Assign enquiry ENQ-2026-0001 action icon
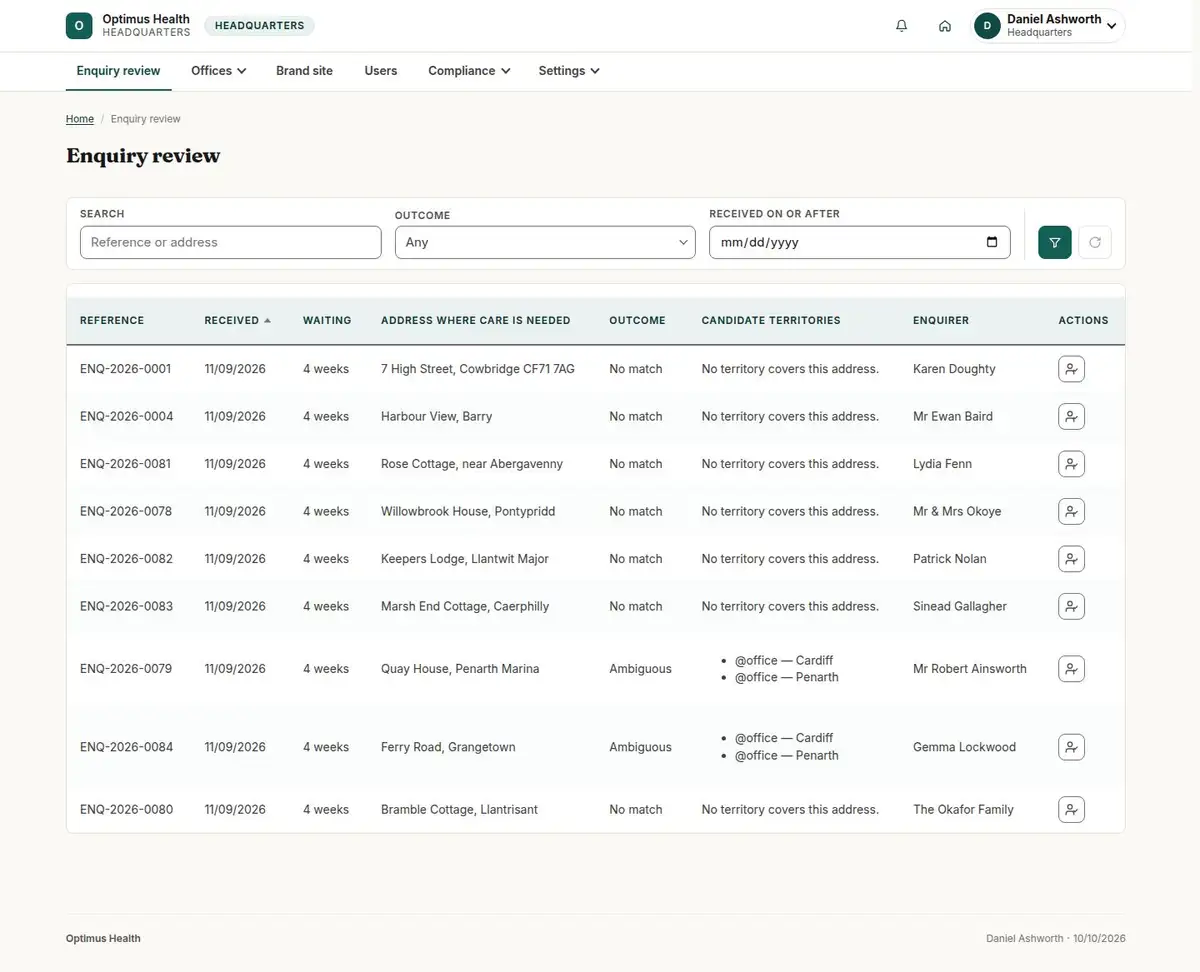The height and width of the screenshot is (972, 1200). (1071, 369)
